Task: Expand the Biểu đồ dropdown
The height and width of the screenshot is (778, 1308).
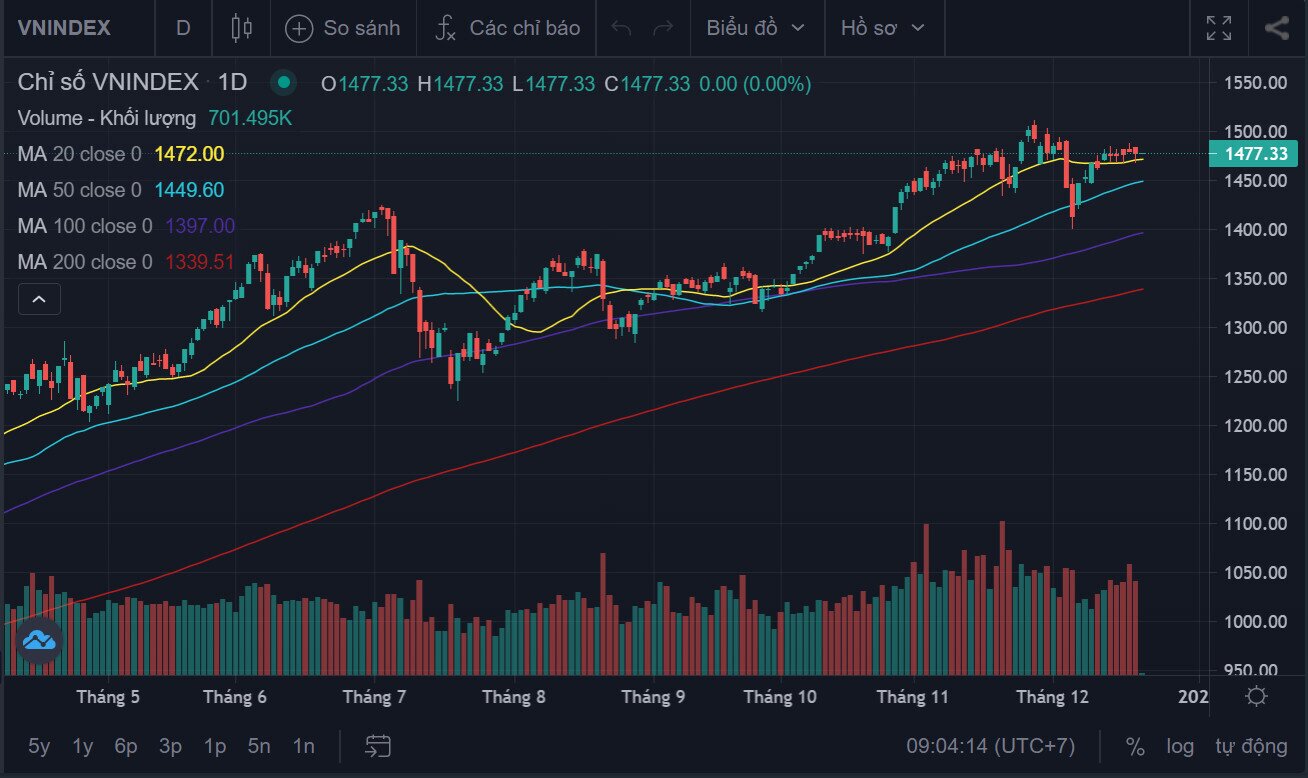Action: 756,28
